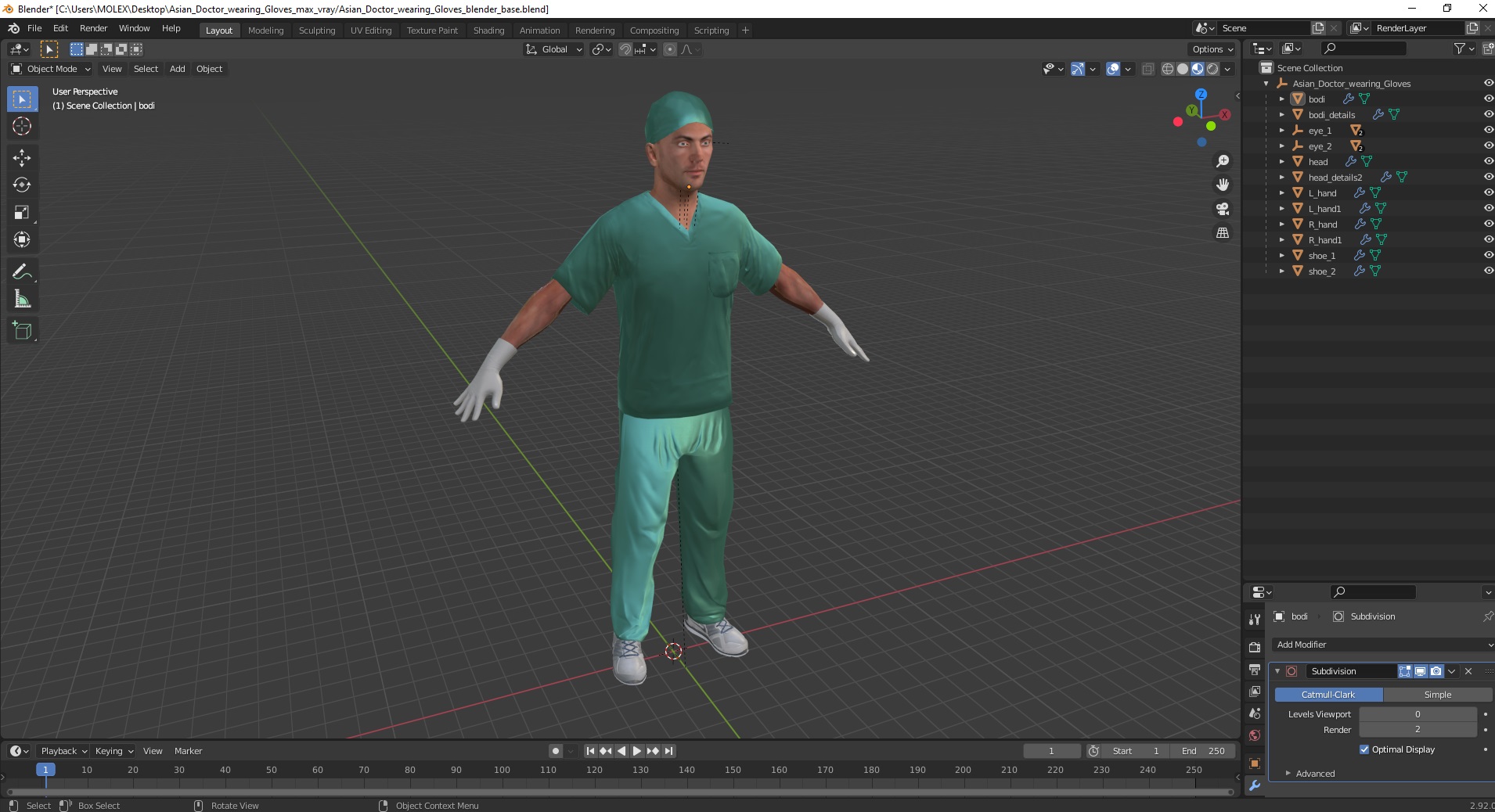Hide eye_1 object in outliner
The width and height of the screenshot is (1495, 812).
point(1488,131)
